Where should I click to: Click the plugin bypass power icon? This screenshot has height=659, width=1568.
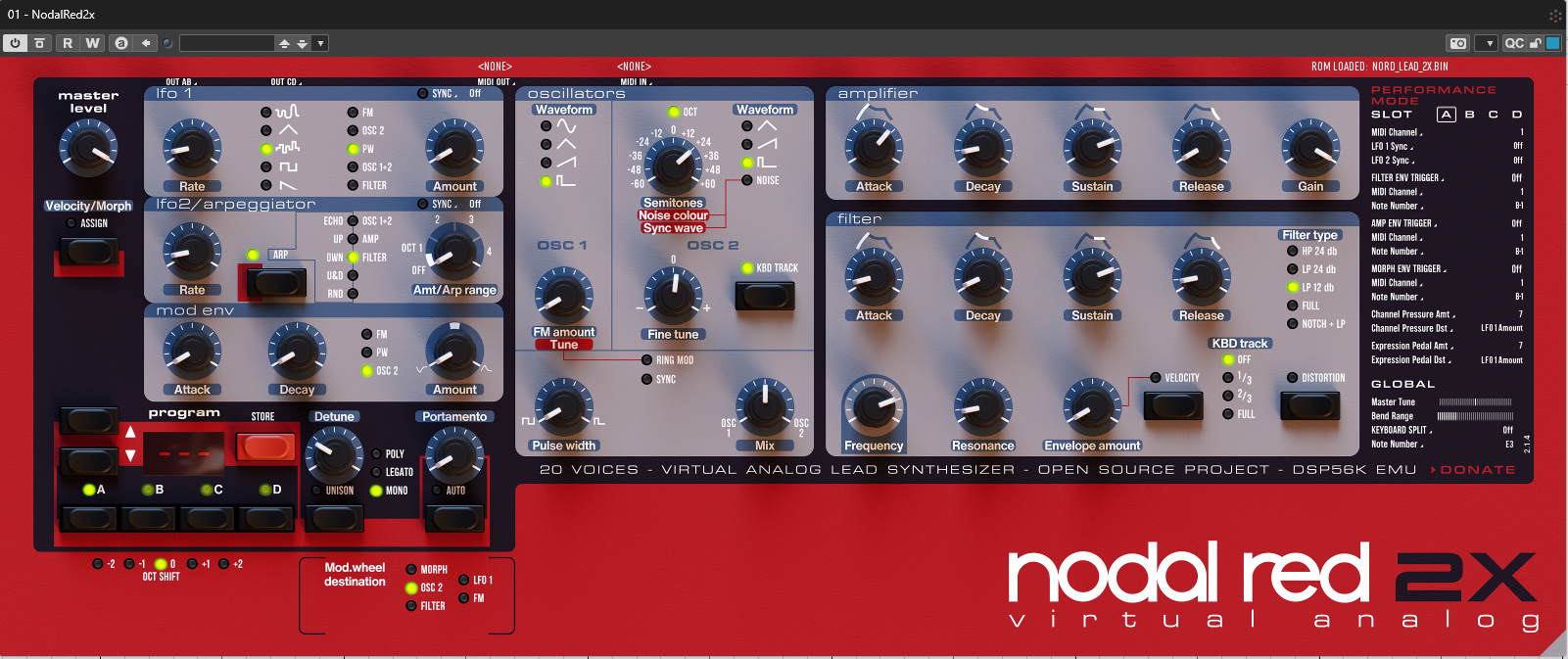[15, 43]
